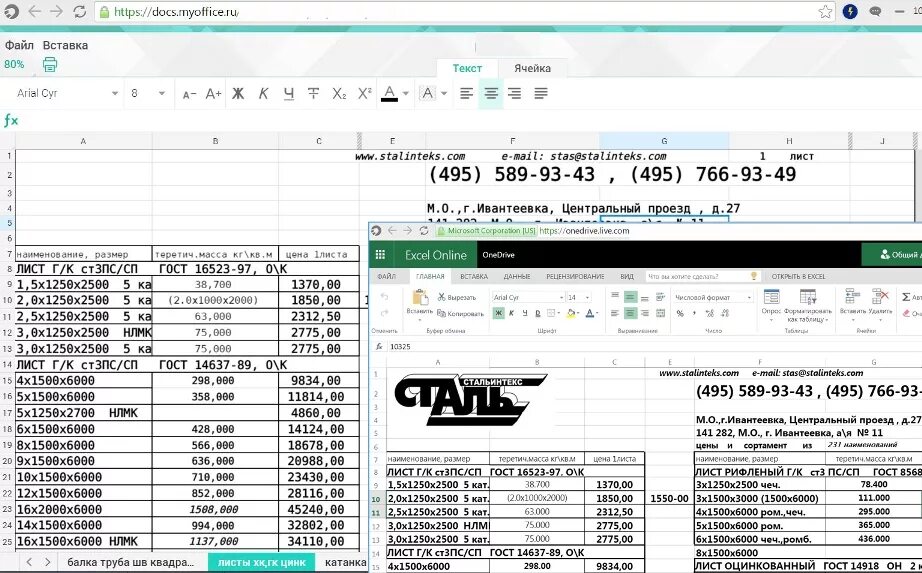Click the undo arrow in Excel Online

384,297
